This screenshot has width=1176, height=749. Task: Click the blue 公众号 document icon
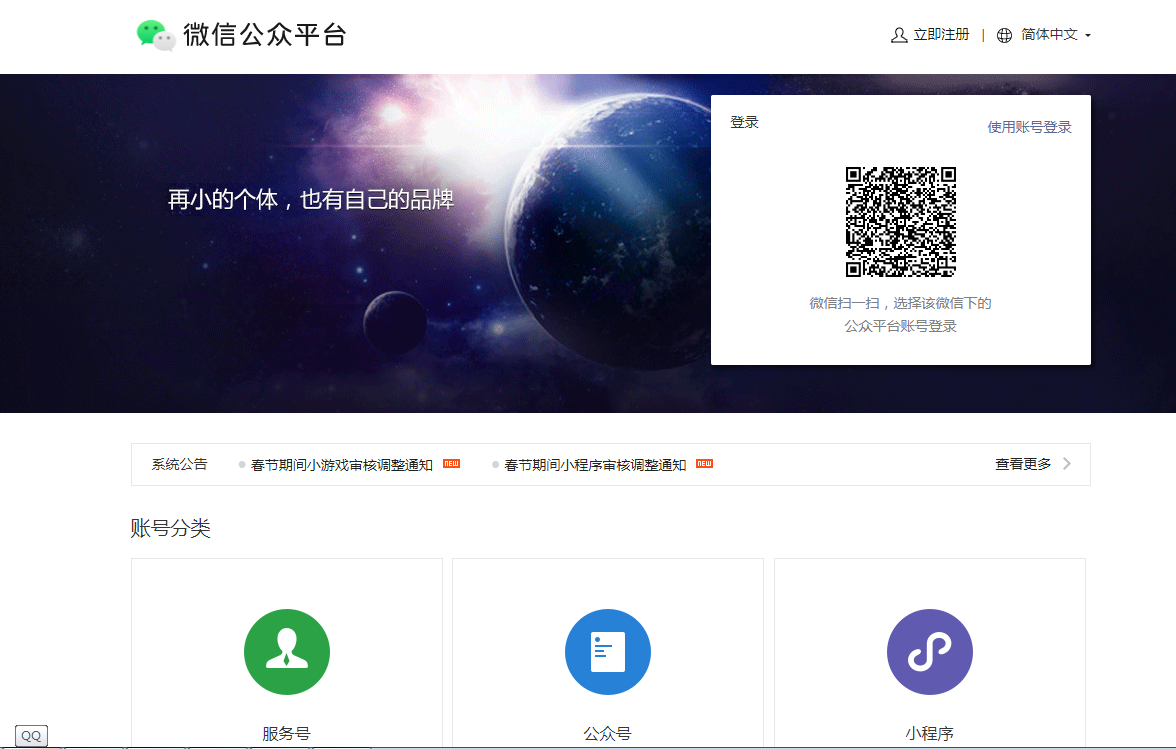click(x=608, y=652)
